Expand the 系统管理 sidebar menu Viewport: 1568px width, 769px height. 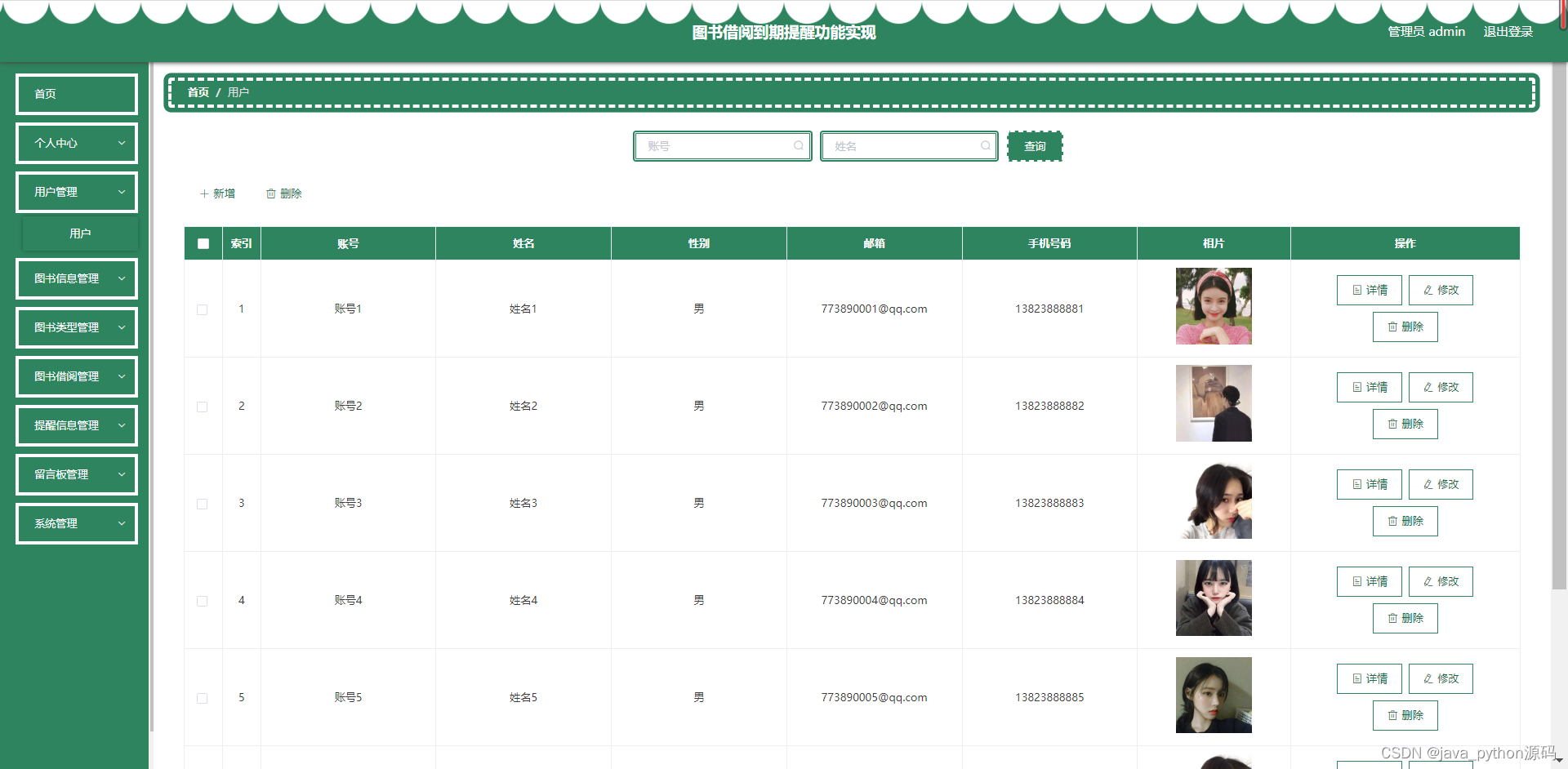77,523
